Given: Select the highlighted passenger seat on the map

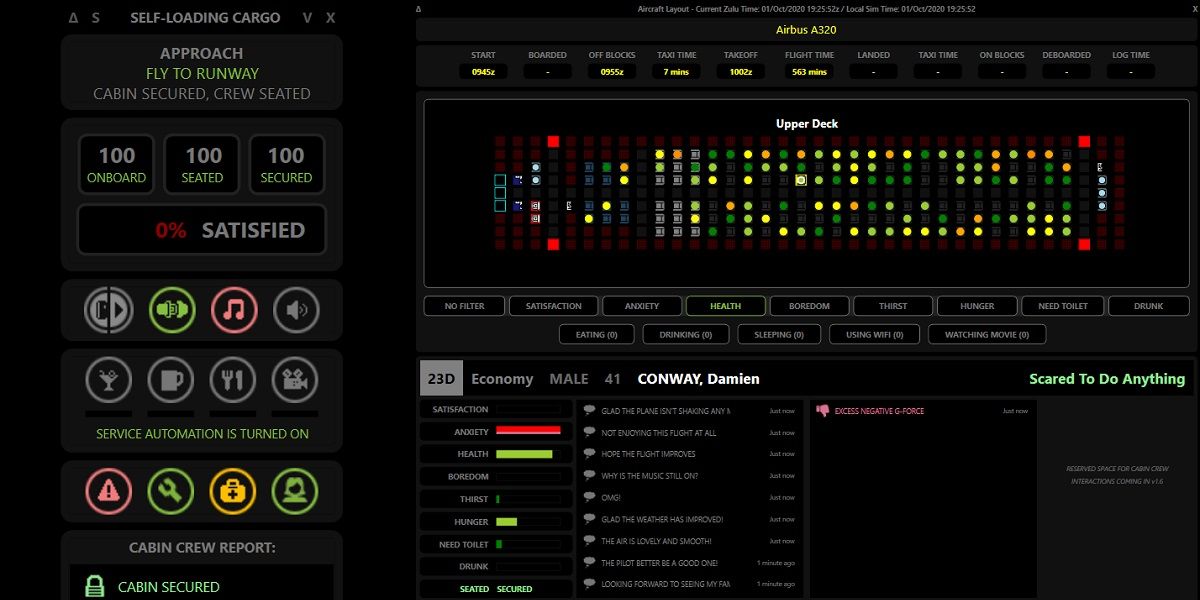Looking at the screenshot, I should click(x=801, y=180).
